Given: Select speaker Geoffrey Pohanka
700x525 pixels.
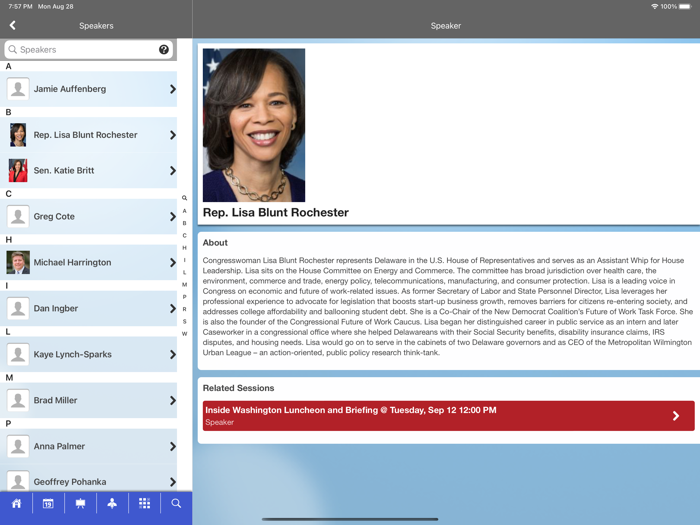Looking at the screenshot, I should [88, 480].
